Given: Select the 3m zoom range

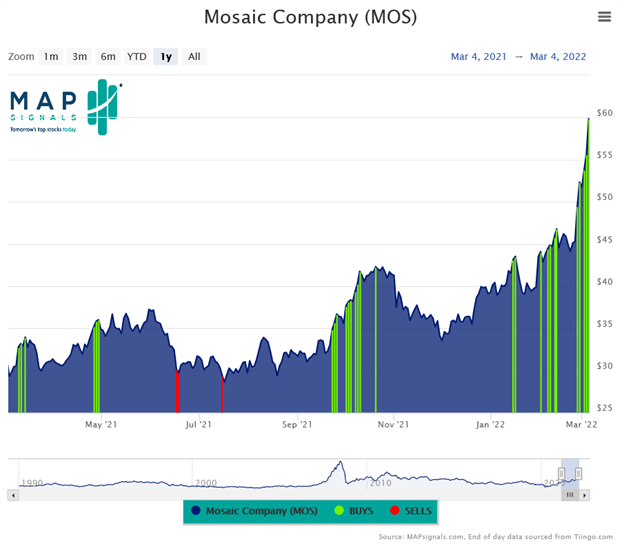Looking at the screenshot, I should [x=80, y=57].
